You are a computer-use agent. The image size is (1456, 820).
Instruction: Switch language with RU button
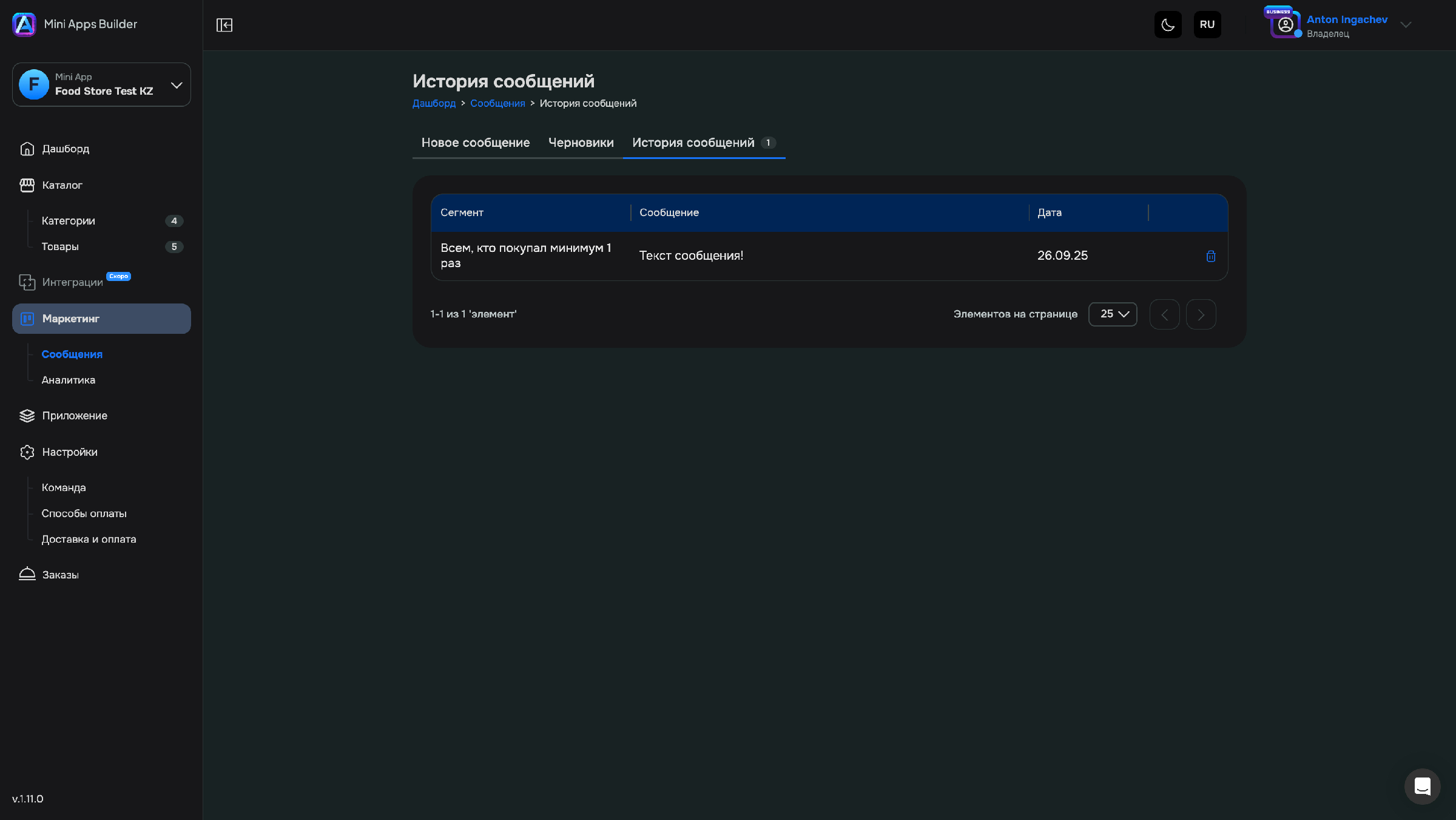coord(1207,25)
